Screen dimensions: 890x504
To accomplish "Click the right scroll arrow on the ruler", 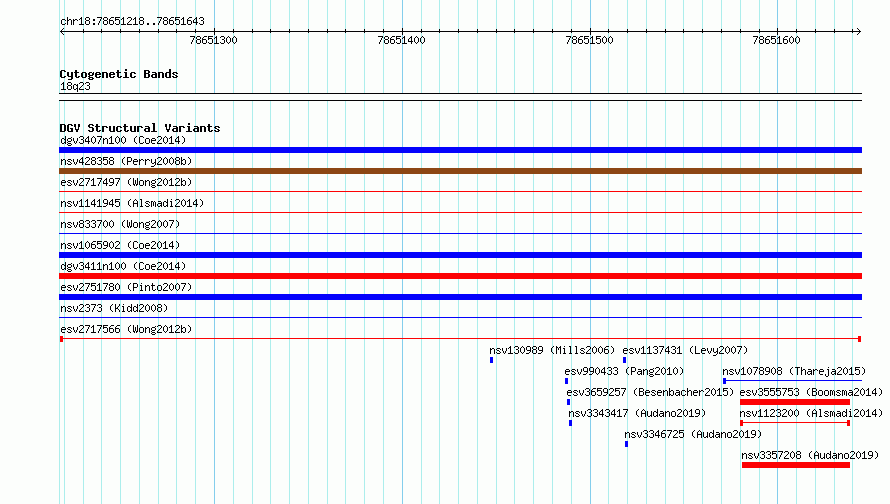I will [x=858, y=32].
